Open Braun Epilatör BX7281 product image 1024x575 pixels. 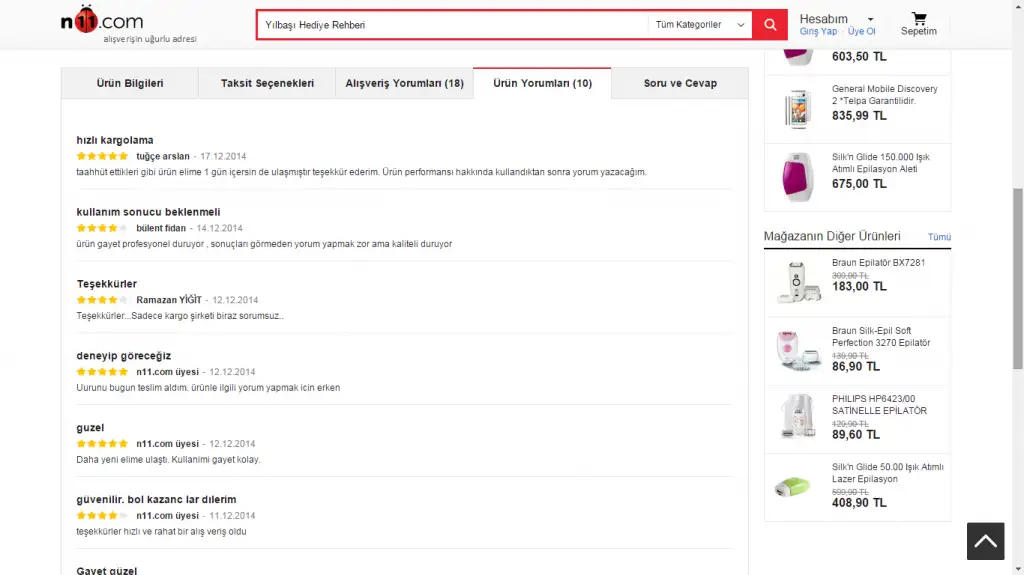[797, 281]
